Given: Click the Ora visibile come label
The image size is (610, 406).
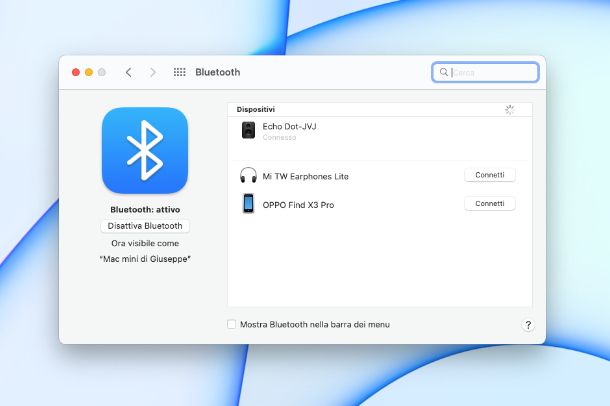Looking at the screenshot, I should (145, 243).
